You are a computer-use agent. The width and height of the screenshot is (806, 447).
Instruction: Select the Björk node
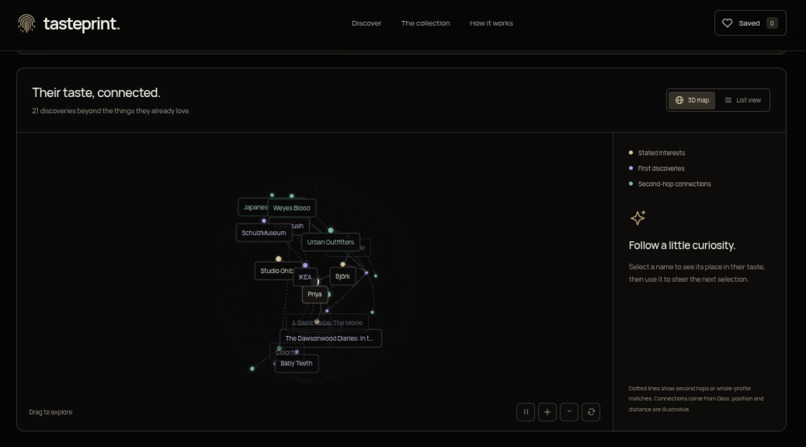pos(343,276)
